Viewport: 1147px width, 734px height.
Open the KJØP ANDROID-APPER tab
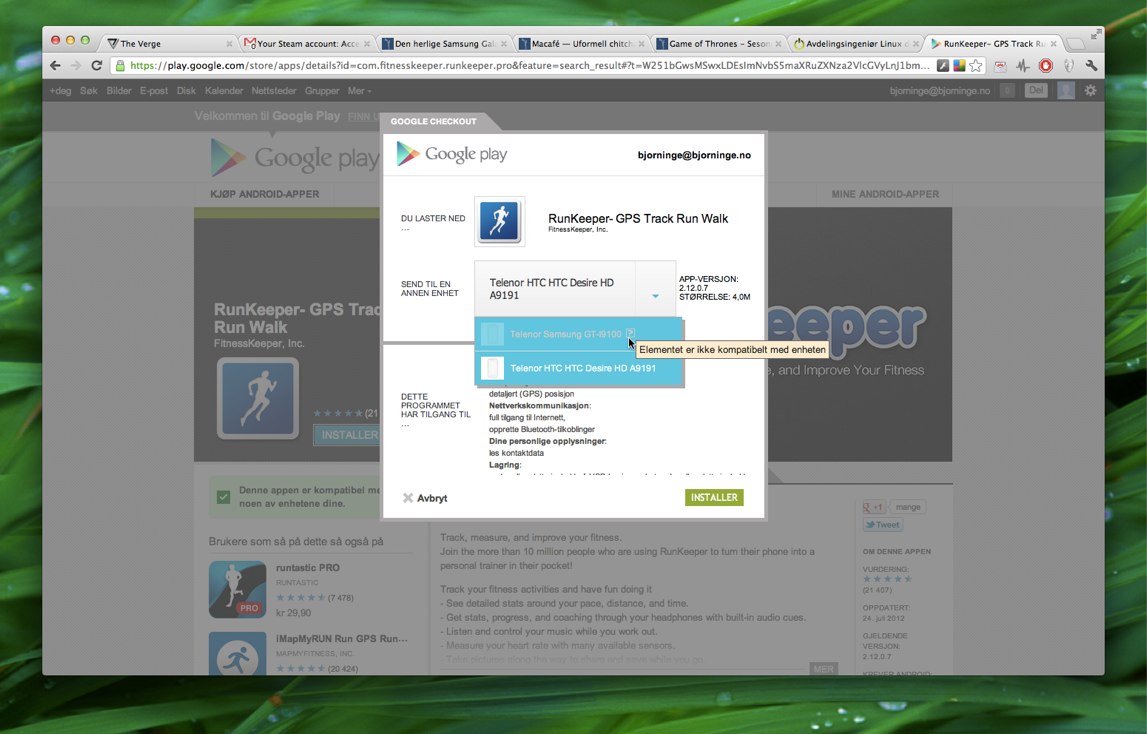coord(265,194)
